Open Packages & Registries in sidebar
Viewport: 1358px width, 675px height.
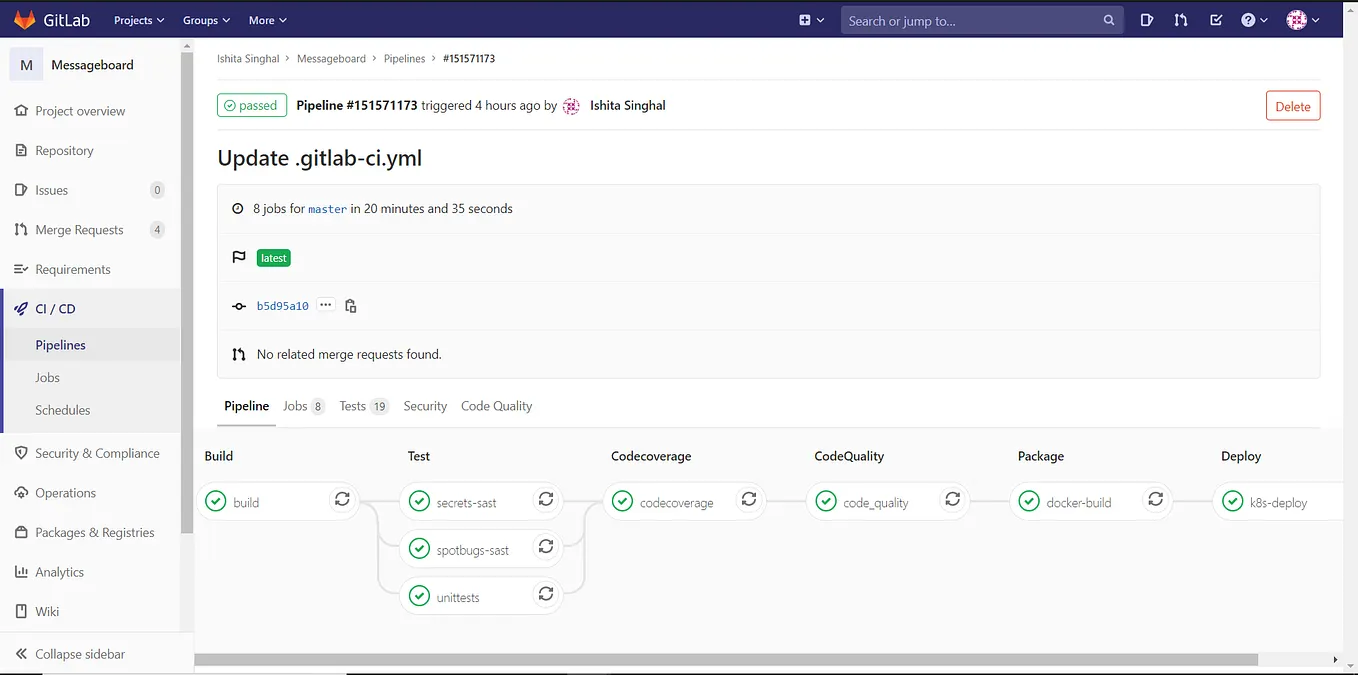[x=94, y=532]
